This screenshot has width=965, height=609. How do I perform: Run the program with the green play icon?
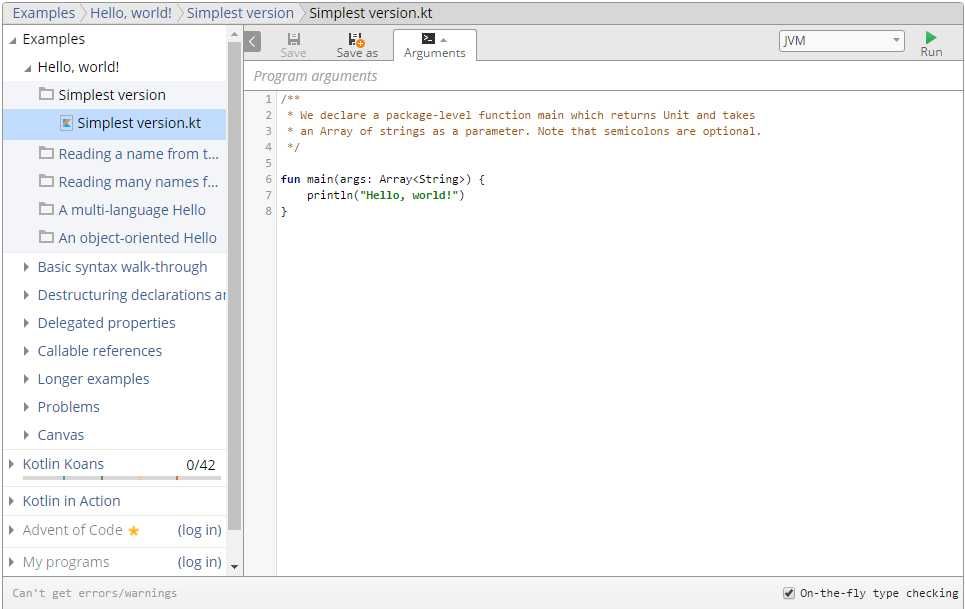(x=931, y=38)
